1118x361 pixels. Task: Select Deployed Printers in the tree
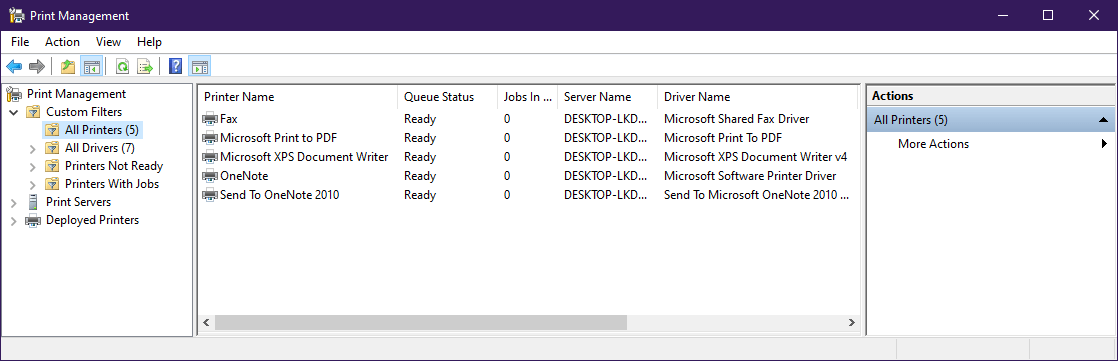click(93, 220)
